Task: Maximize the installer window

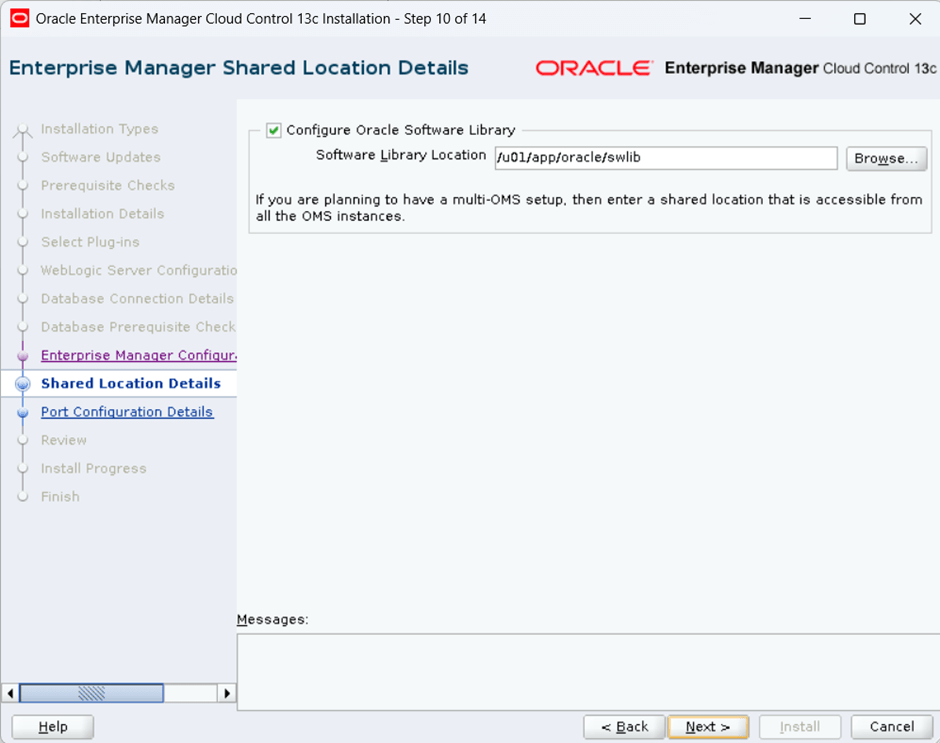Action: (859, 19)
